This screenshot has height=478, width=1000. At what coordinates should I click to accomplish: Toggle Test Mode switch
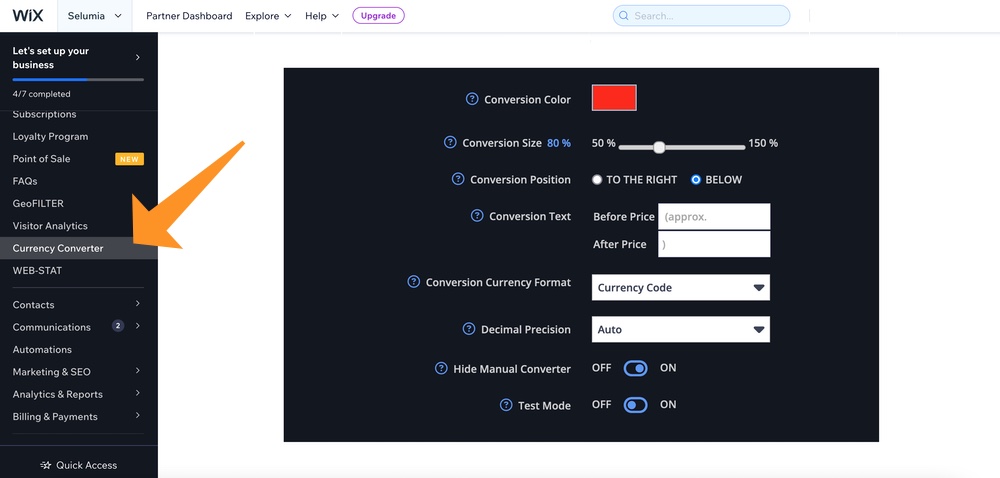pyautogui.click(x=635, y=405)
